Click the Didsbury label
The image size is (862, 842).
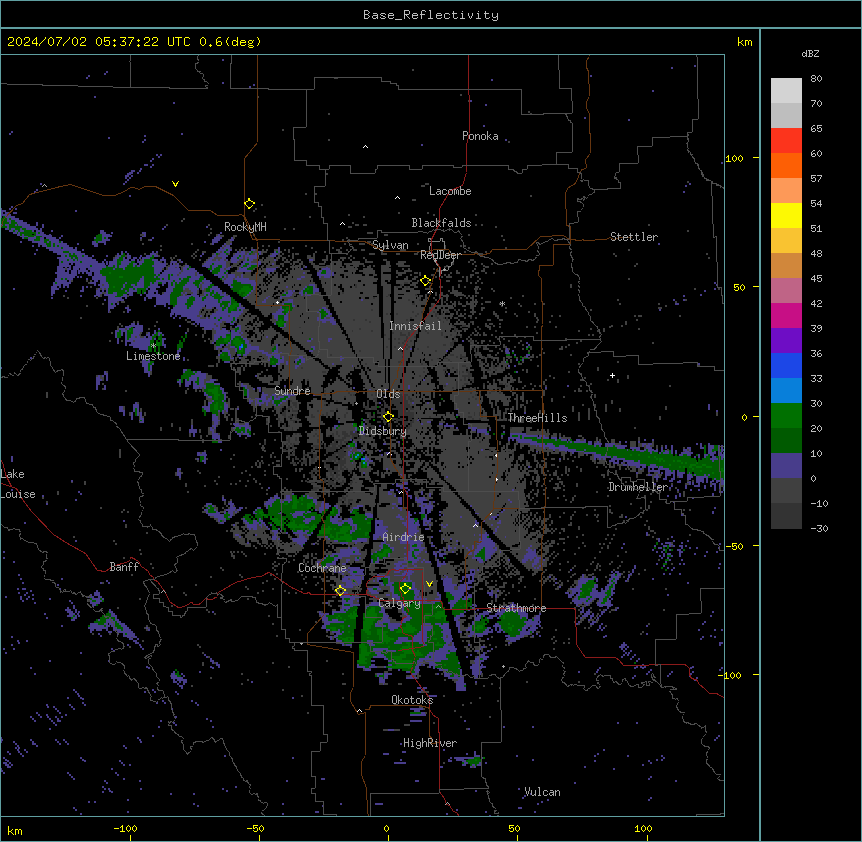coord(383,431)
